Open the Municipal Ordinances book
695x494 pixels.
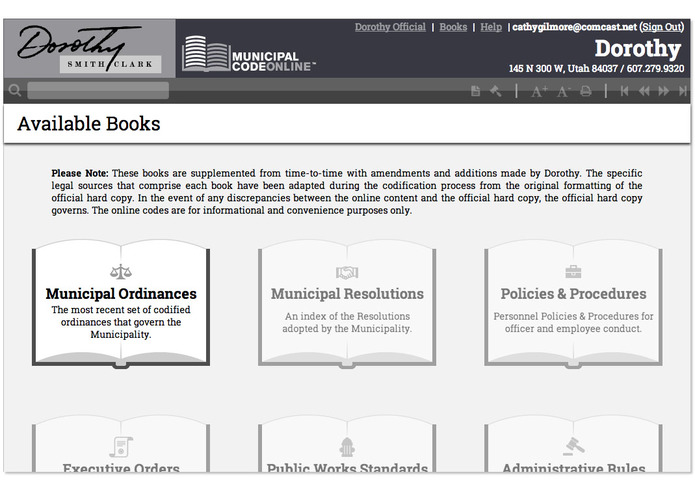(121, 303)
